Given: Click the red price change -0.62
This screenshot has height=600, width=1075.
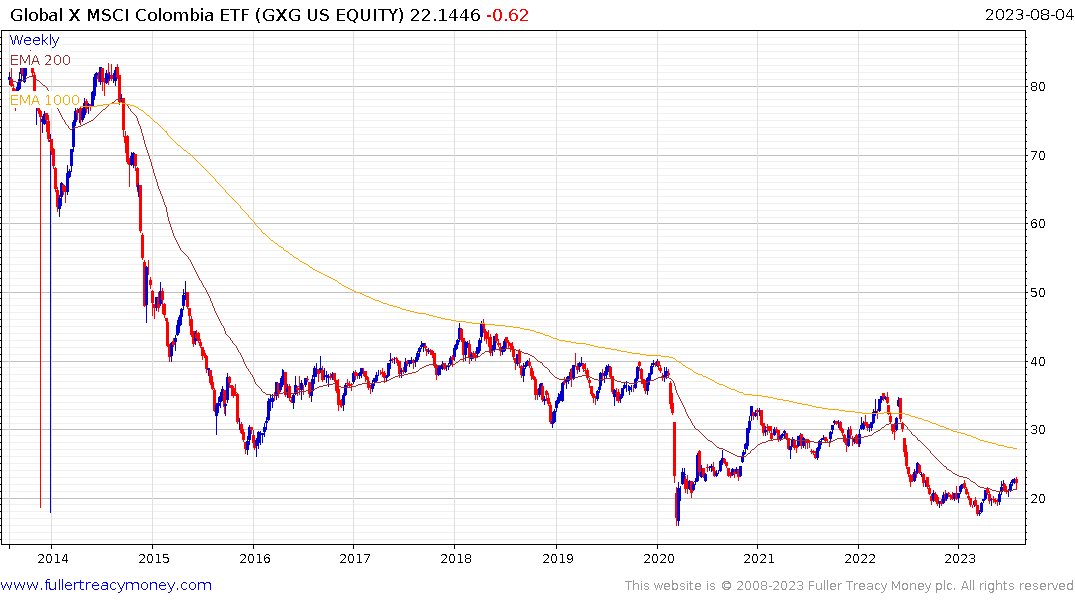Looking at the screenshot, I should [507, 15].
